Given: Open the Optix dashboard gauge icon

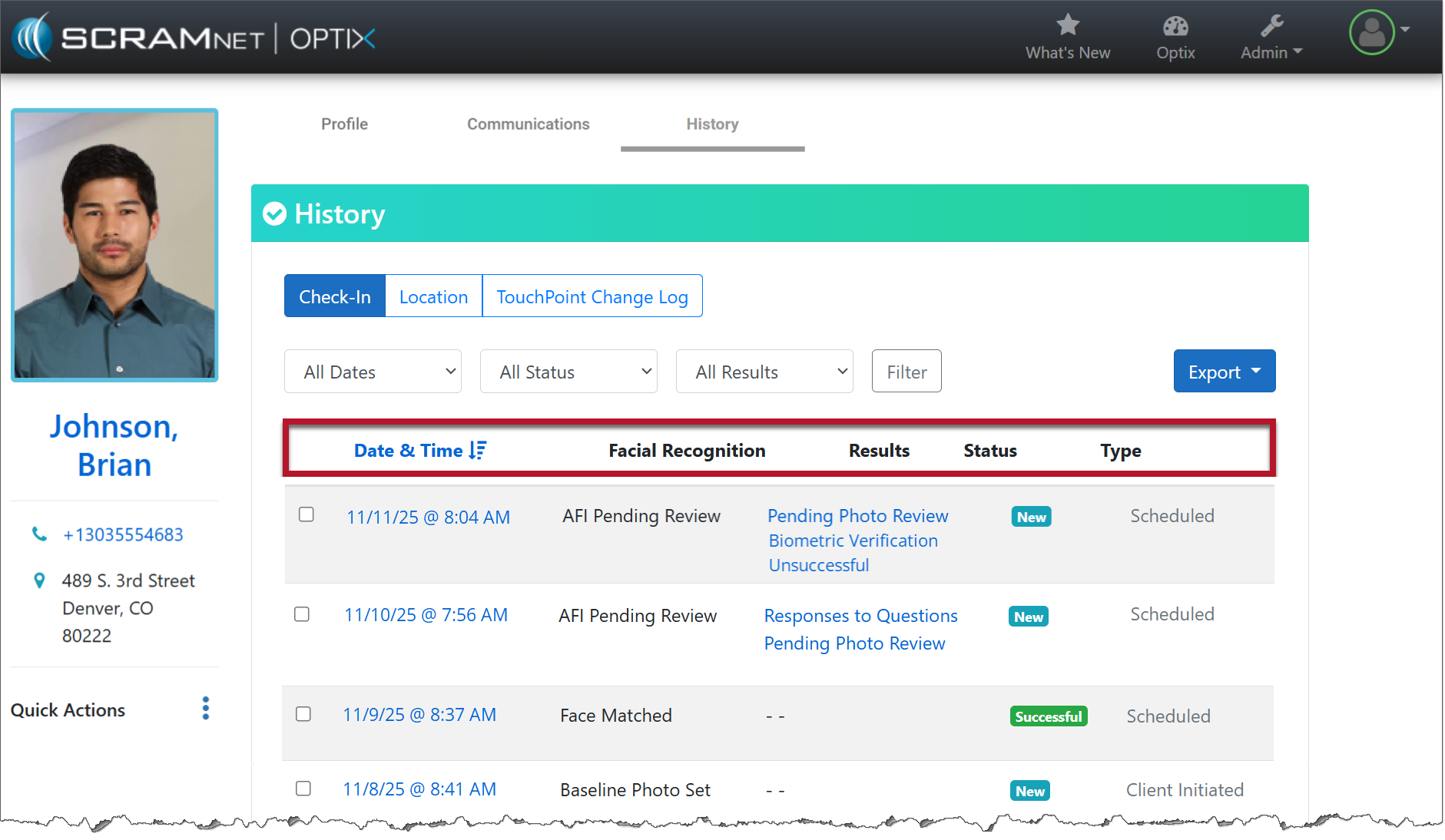Looking at the screenshot, I should (x=1175, y=27).
